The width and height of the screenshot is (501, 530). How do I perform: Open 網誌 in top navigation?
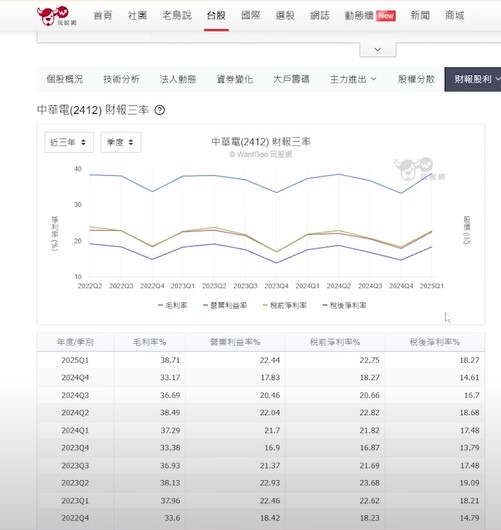[320, 16]
